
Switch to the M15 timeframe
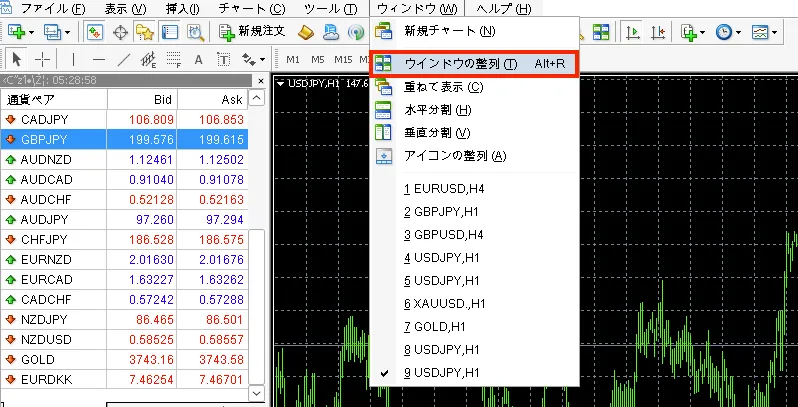pos(343,59)
